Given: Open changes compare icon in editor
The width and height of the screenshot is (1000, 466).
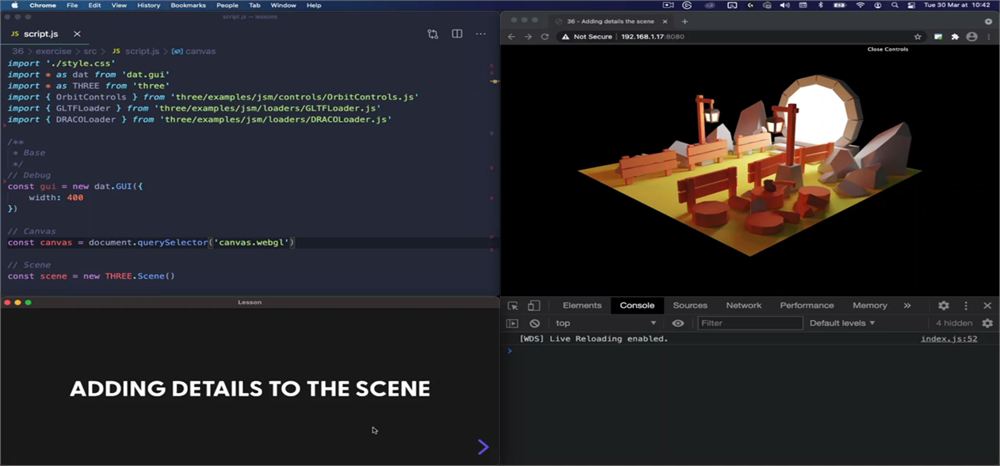Looking at the screenshot, I should [433, 34].
